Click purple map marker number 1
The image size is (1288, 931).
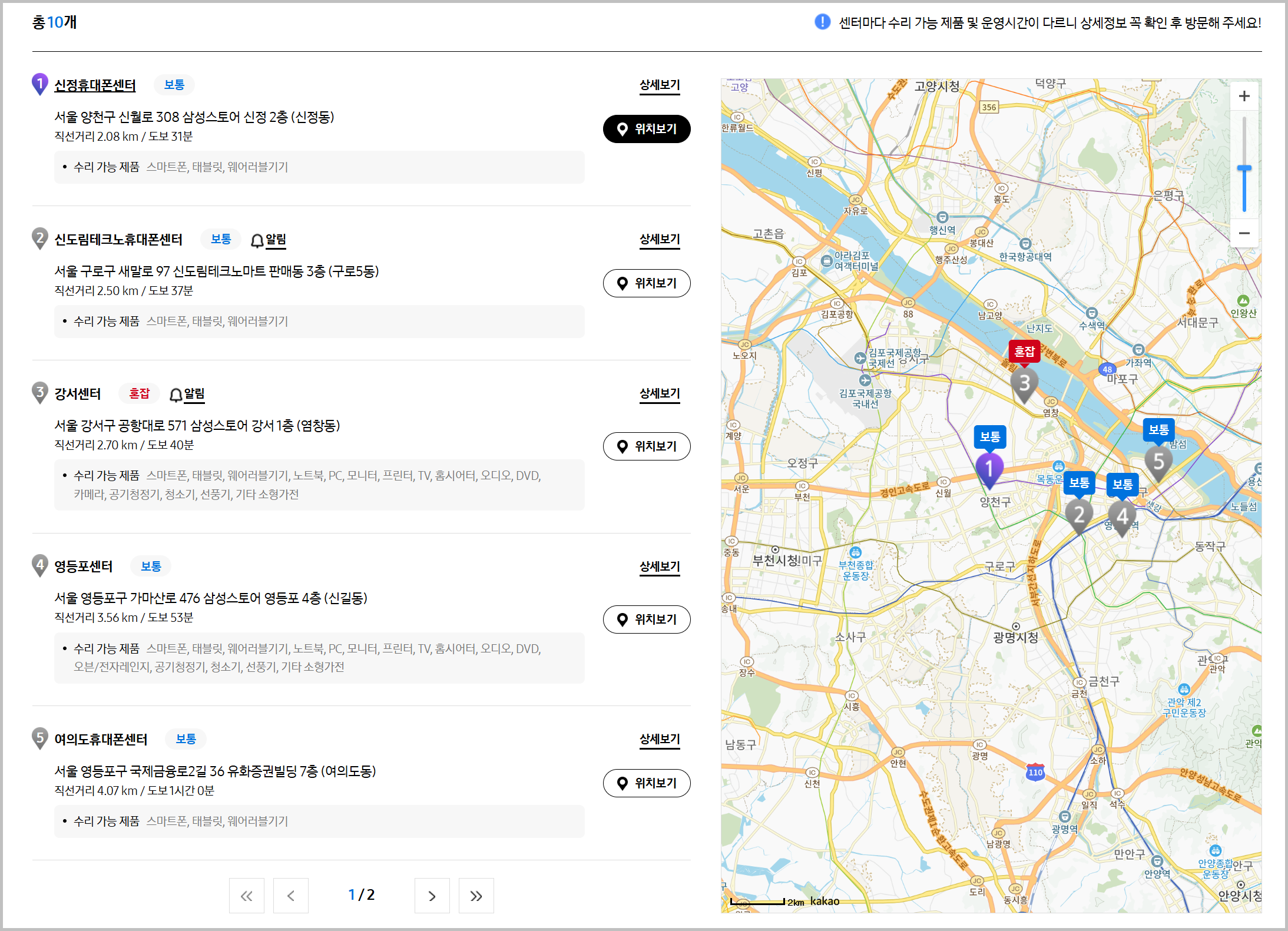click(989, 469)
